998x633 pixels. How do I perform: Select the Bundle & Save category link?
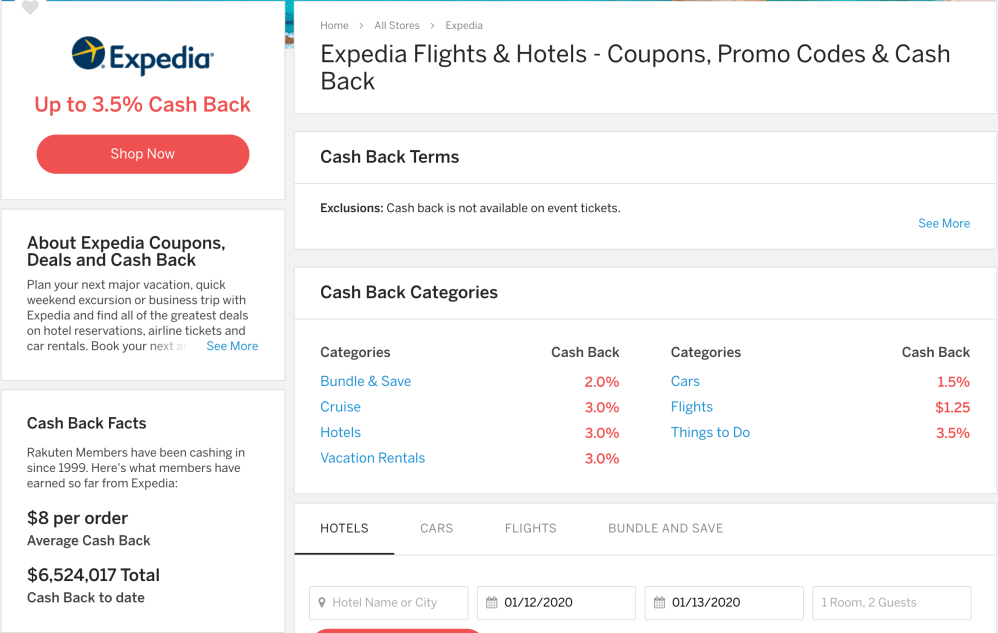tap(365, 381)
